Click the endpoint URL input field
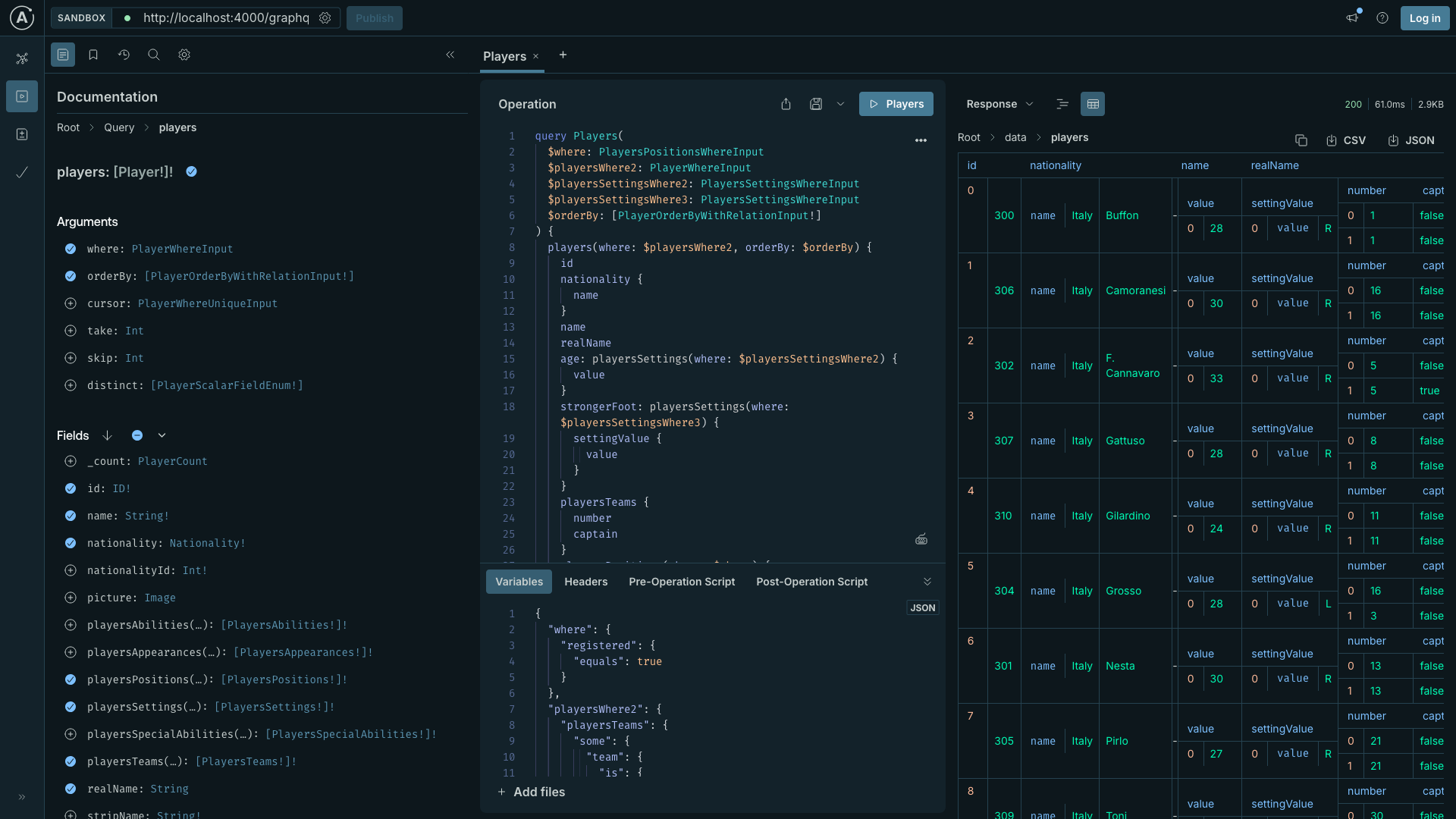Image resolution: width=1456 pixels, height=819 pixels. 226,17
